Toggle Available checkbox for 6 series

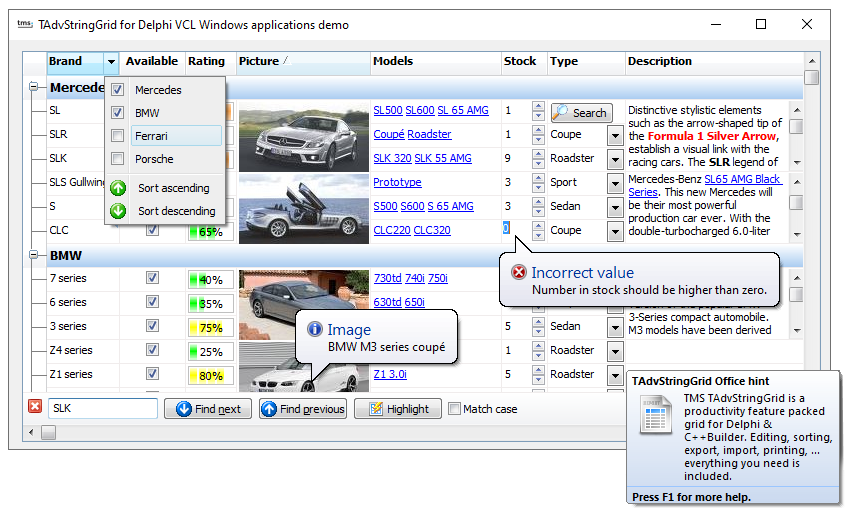point(152,301)
